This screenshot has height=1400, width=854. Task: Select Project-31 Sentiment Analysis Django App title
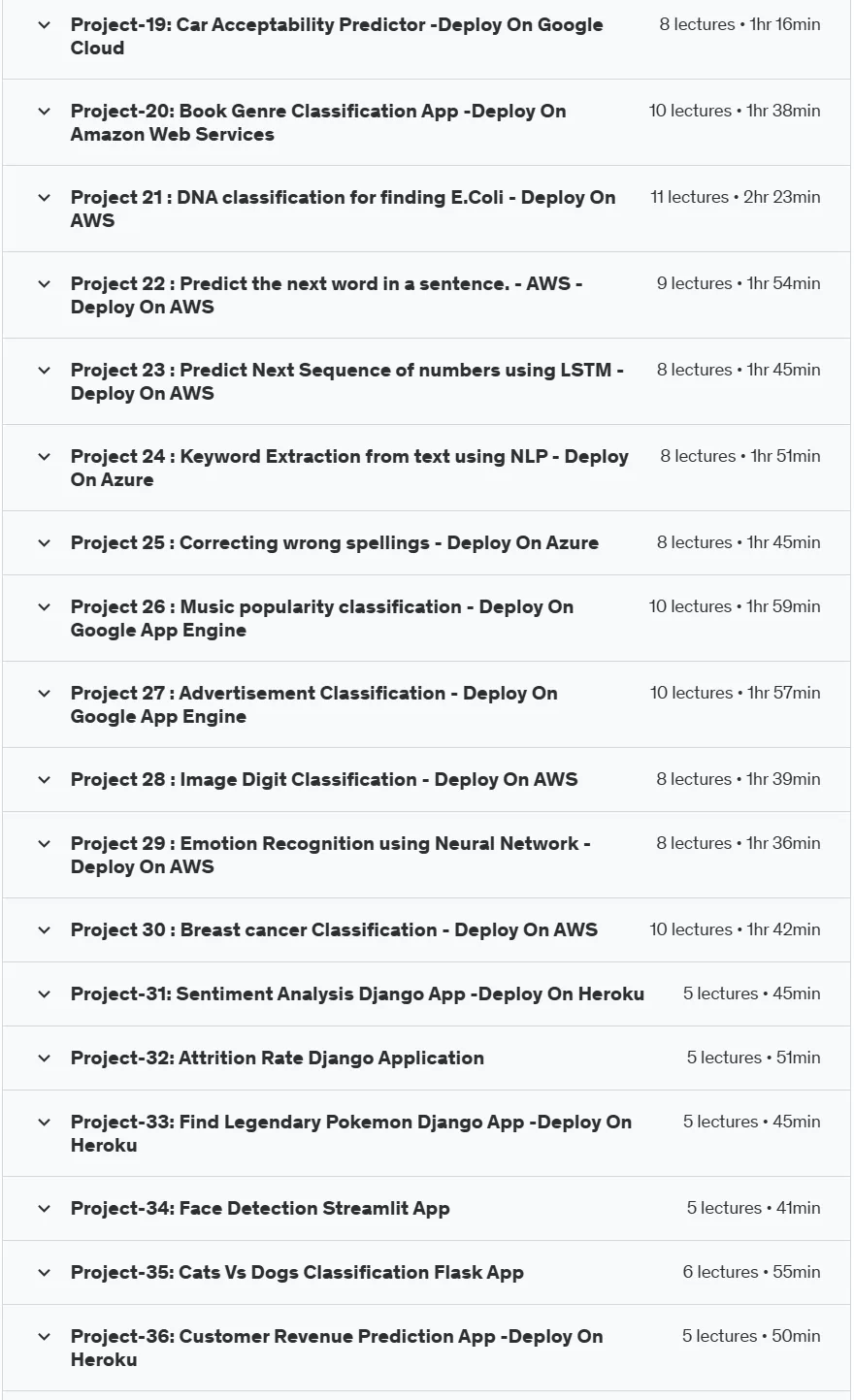click(x=357, y=994)
